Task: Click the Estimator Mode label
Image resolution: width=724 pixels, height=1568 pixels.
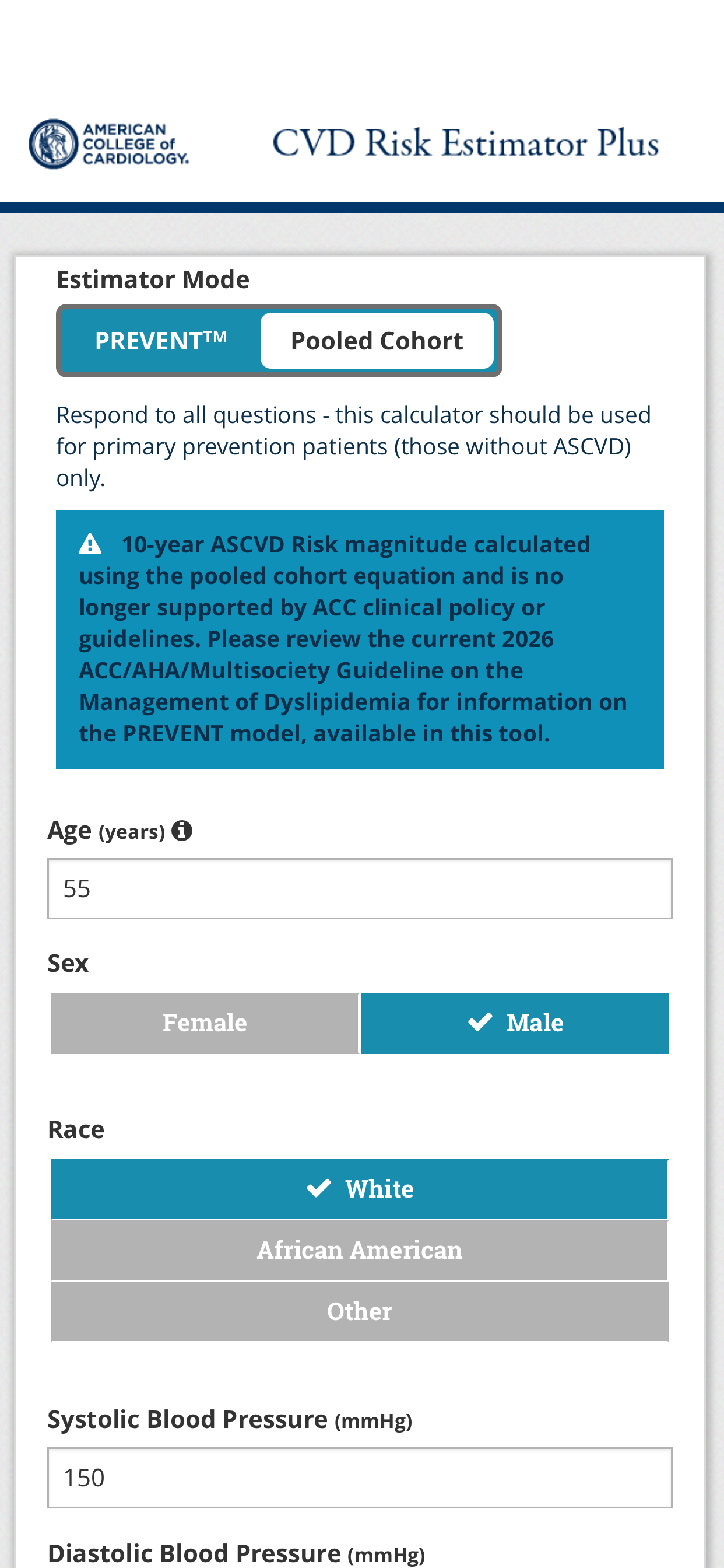Action: pyautogui.click(x=153, y=279)
